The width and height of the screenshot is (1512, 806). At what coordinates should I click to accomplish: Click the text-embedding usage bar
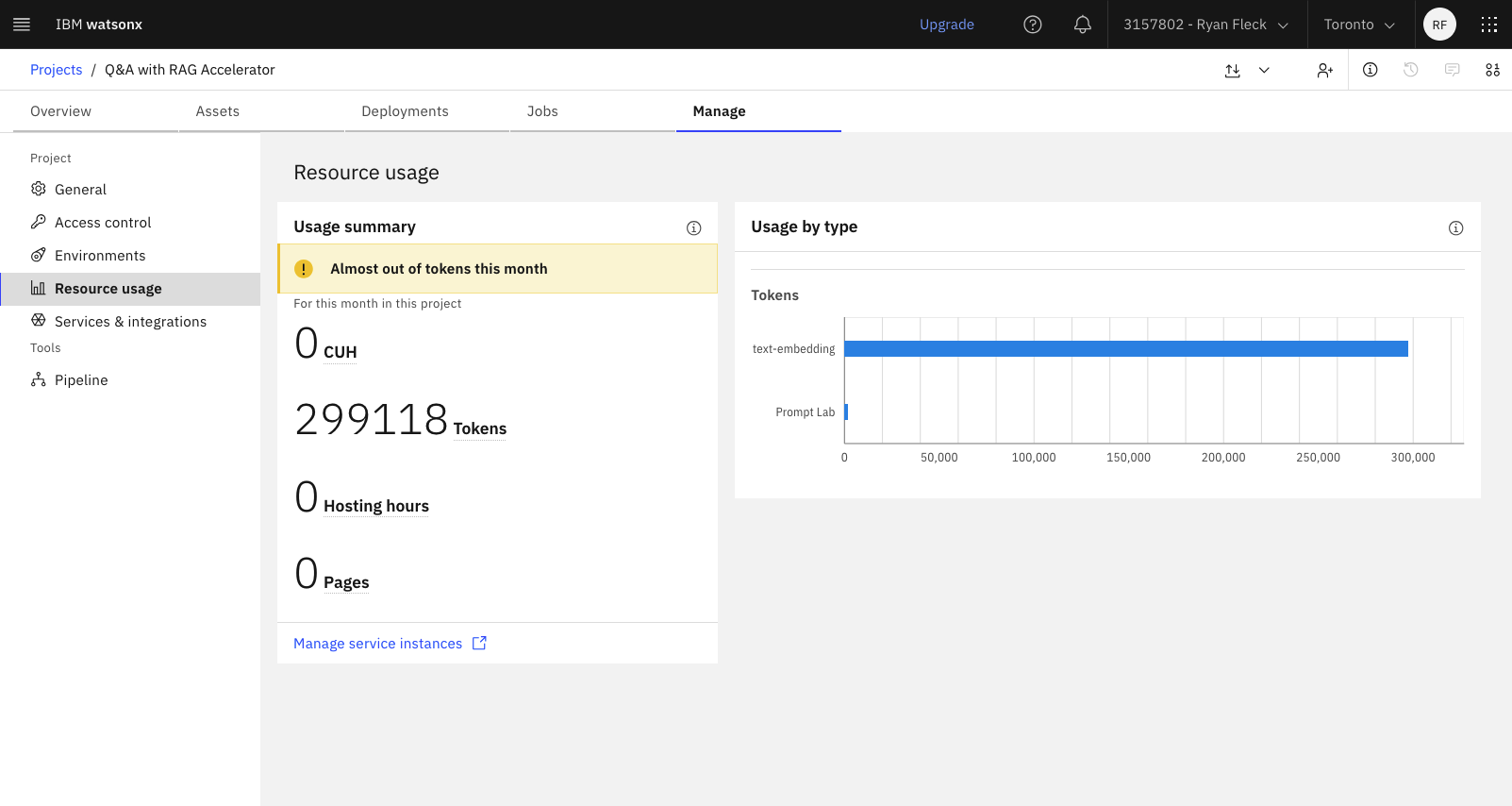pyautogui.click(x=1124, y=349)
